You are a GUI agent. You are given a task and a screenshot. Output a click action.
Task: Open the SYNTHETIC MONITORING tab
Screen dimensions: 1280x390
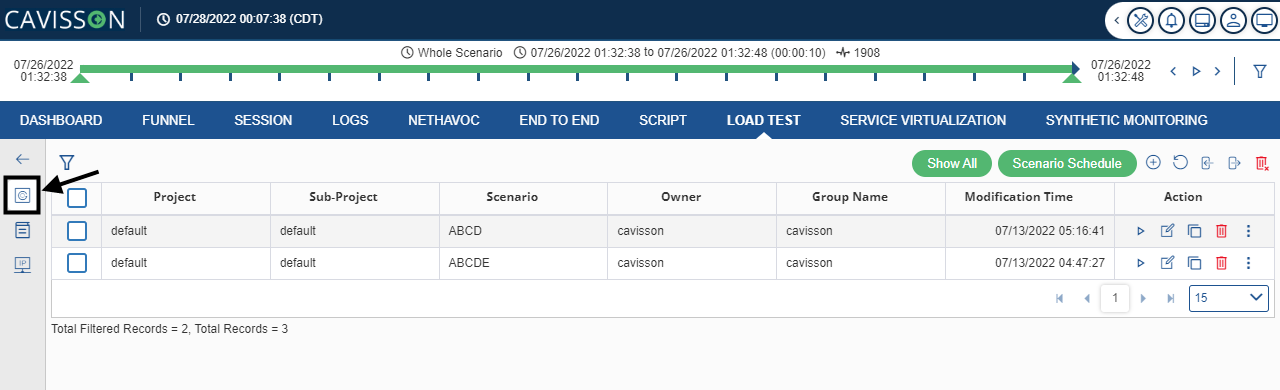1126,120
